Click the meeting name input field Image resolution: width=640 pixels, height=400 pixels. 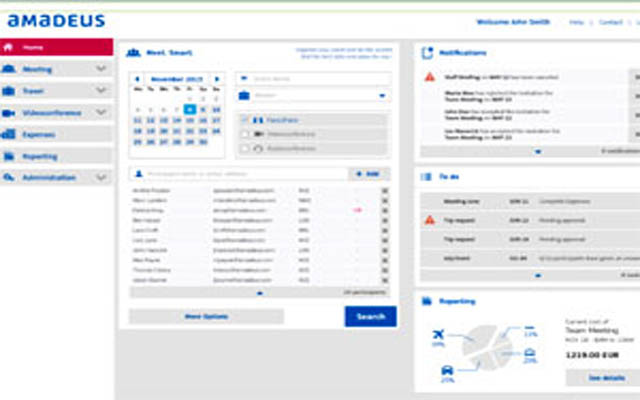(x=313, y=78)
